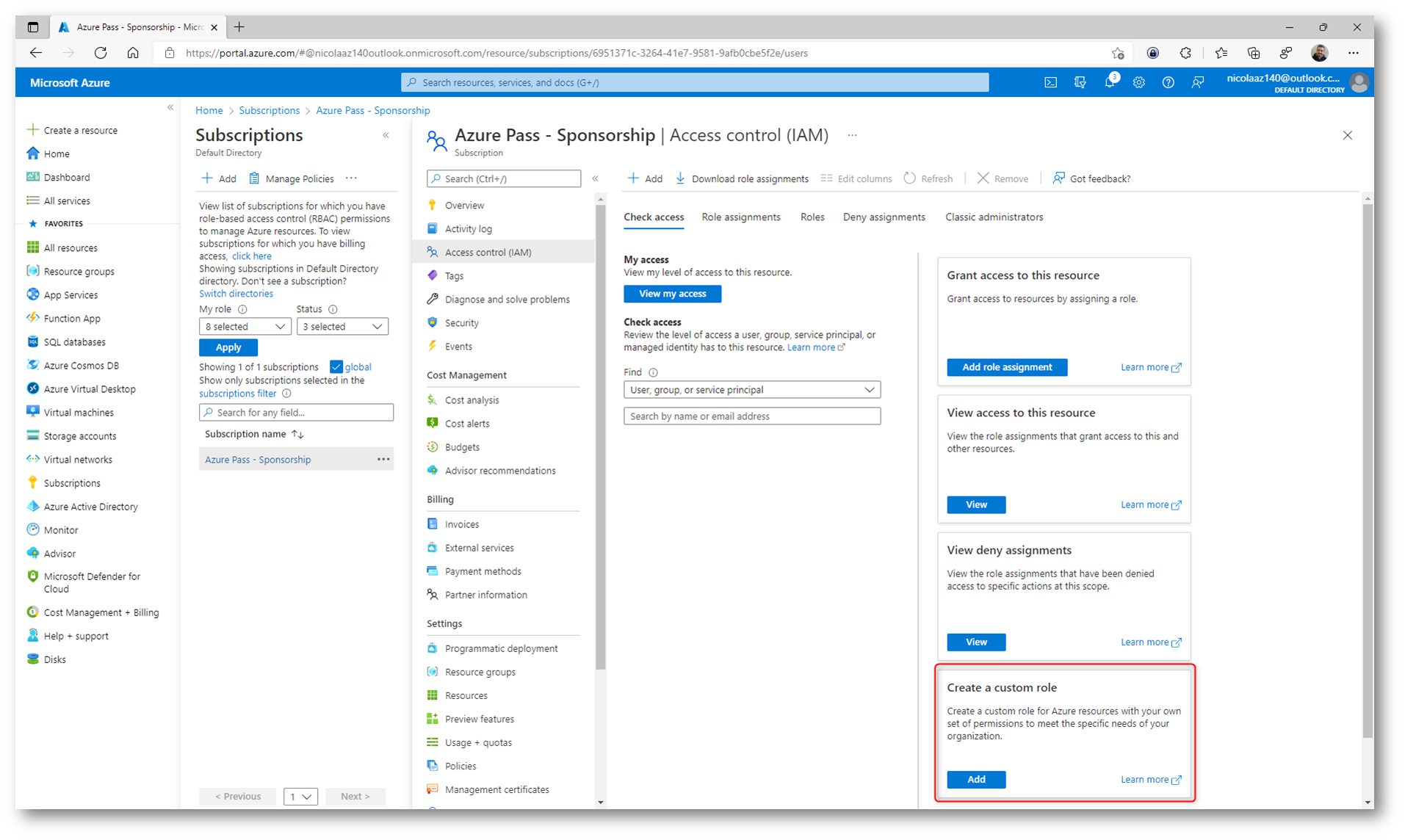This screenshot has height=840, width=1405.
Task: Click the browser Home icon
Action: [x=133, y=53]
